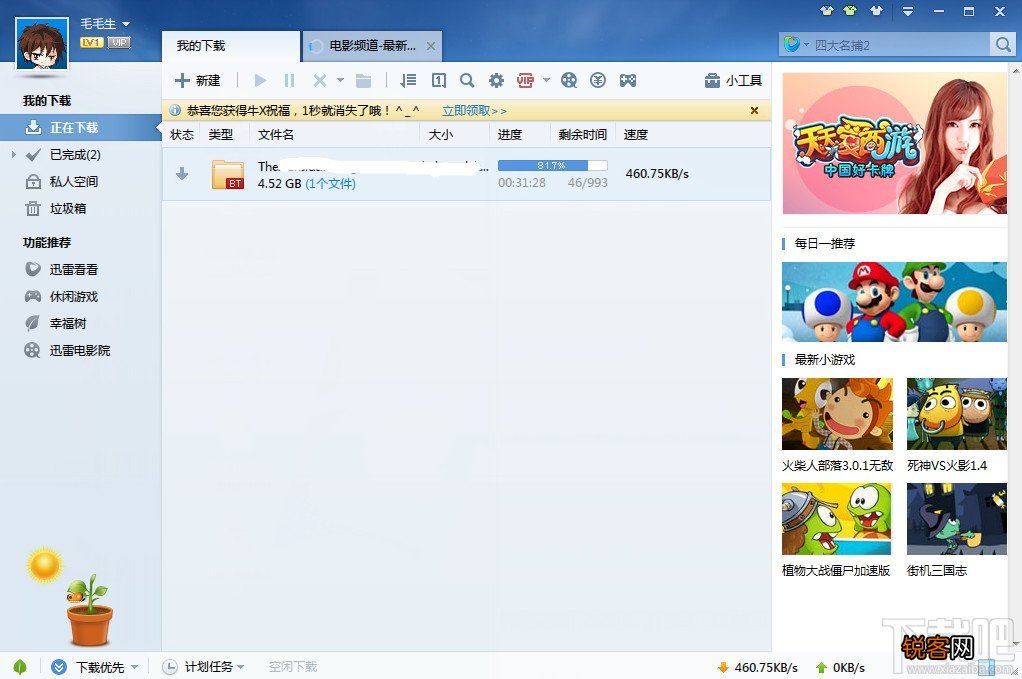Open the 计划任务 dropdown

click(x=203, y=667)
